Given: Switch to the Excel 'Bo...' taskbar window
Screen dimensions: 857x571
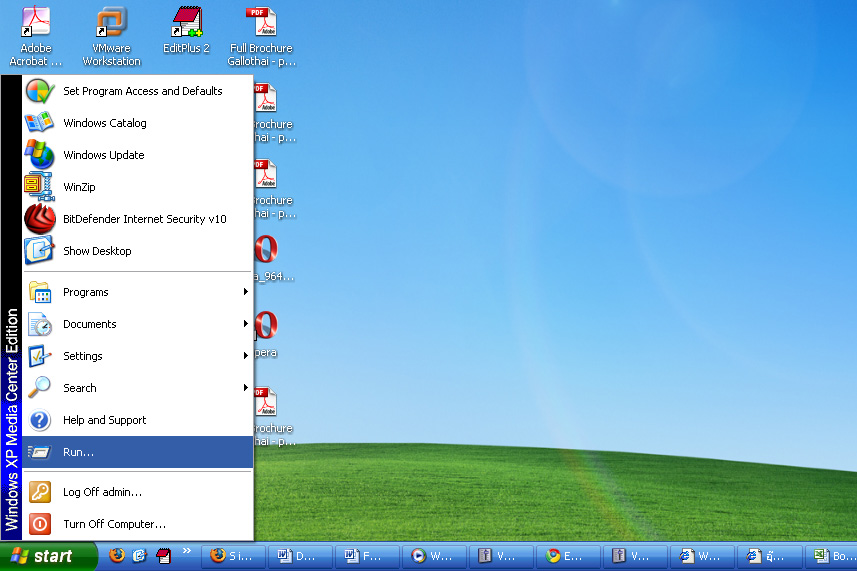Looking at the screenshot, I should coord(831,556).
